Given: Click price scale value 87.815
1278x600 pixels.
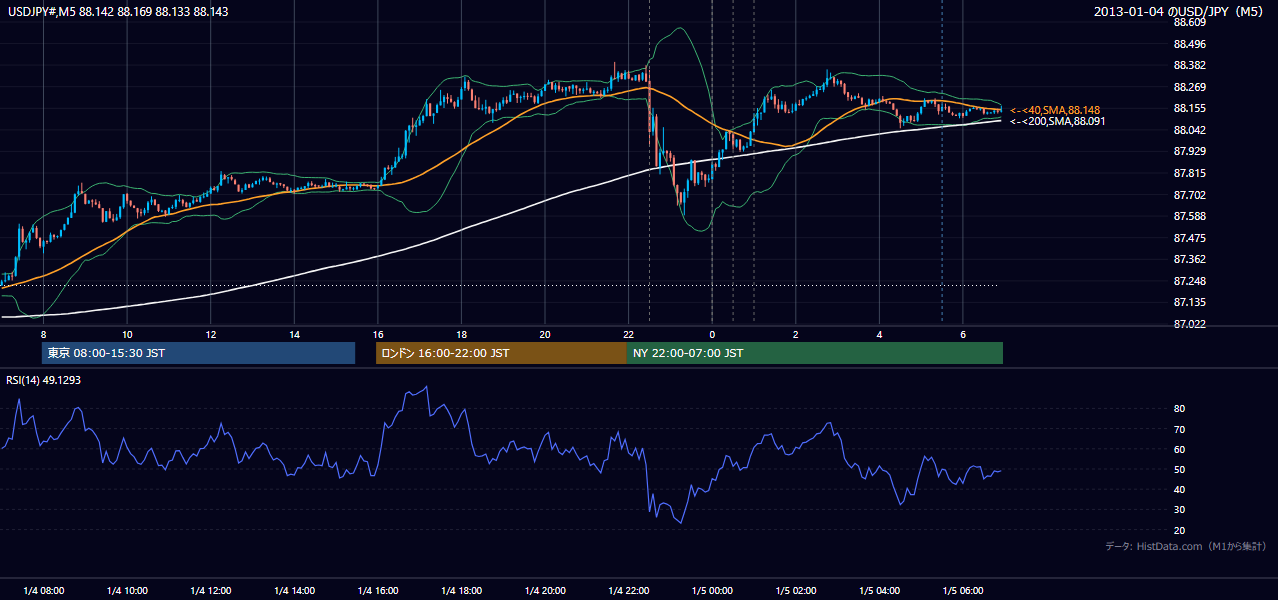Looking at the screenshot, I should tap(1188, 173).
